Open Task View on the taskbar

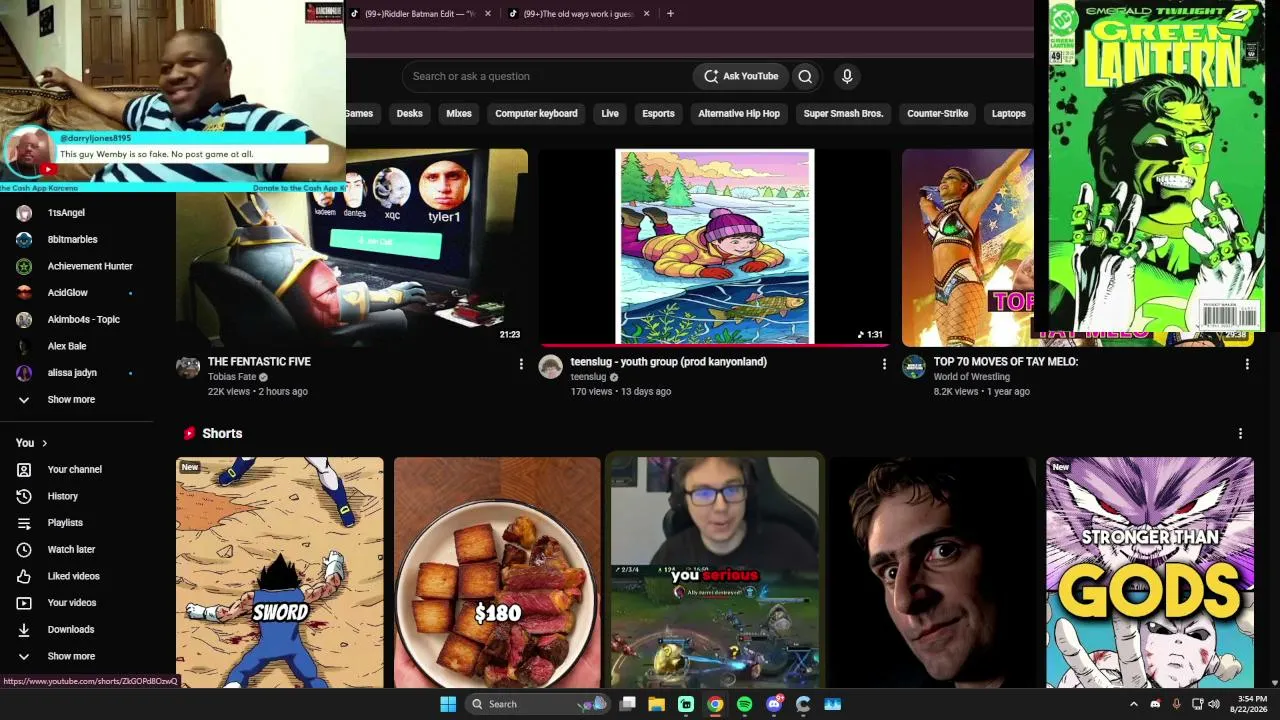click(x=628, y=704)
